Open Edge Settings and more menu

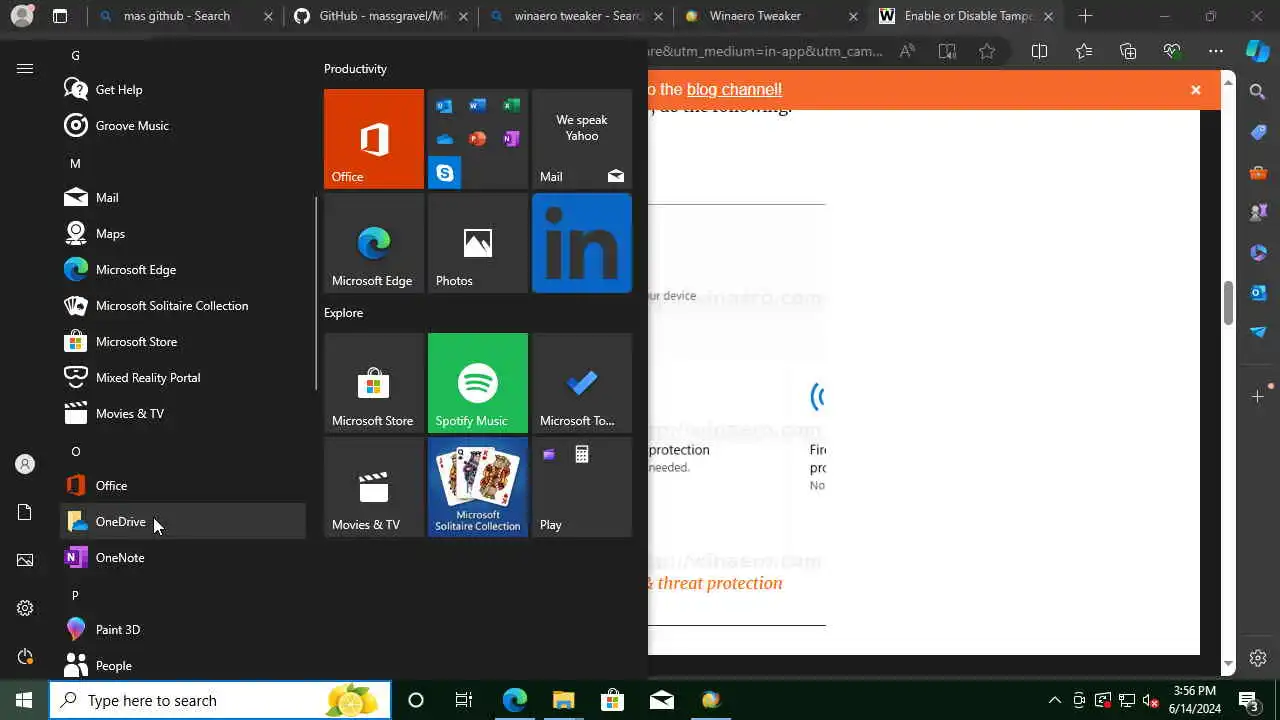(x=1215, y=52)
